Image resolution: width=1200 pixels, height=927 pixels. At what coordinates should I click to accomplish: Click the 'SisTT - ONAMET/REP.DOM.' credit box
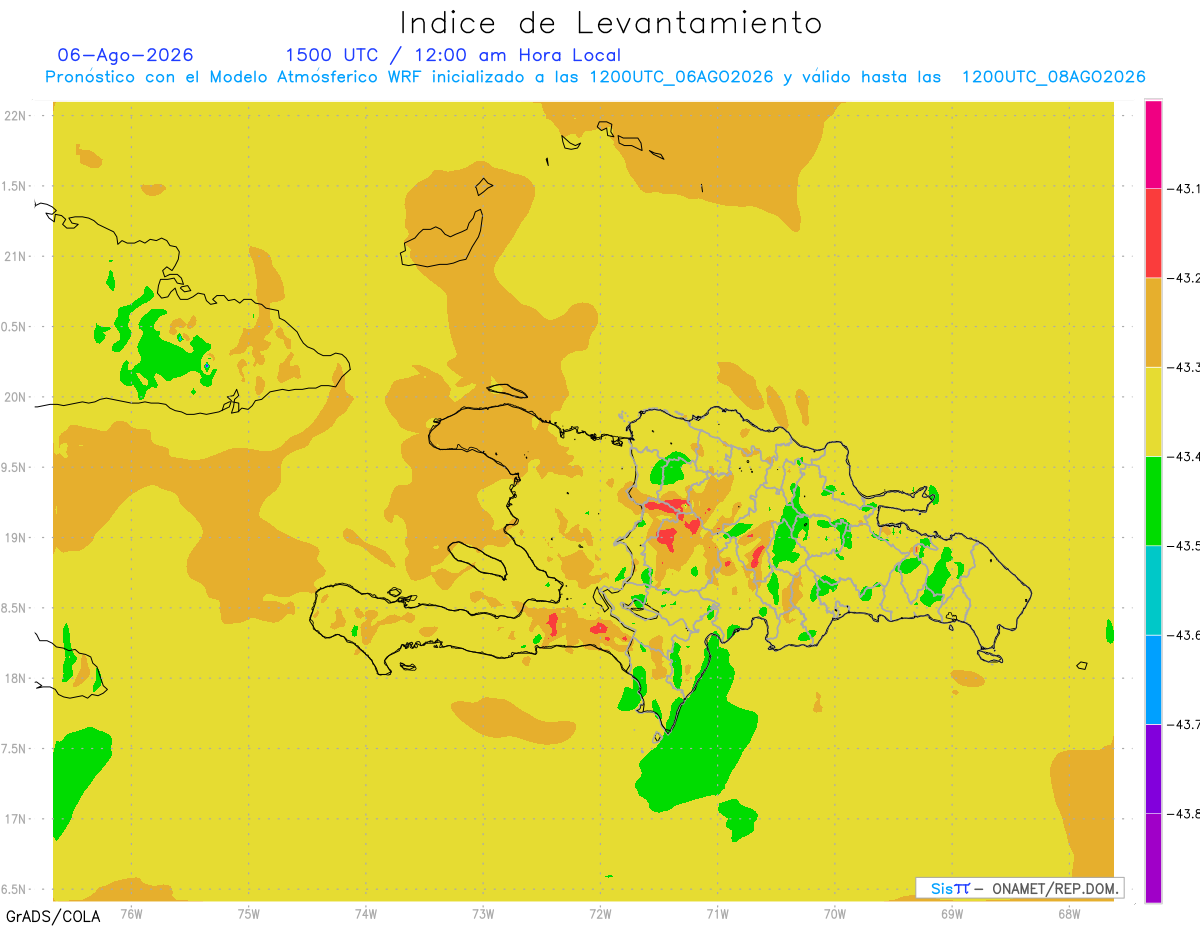click(1020, 888)
